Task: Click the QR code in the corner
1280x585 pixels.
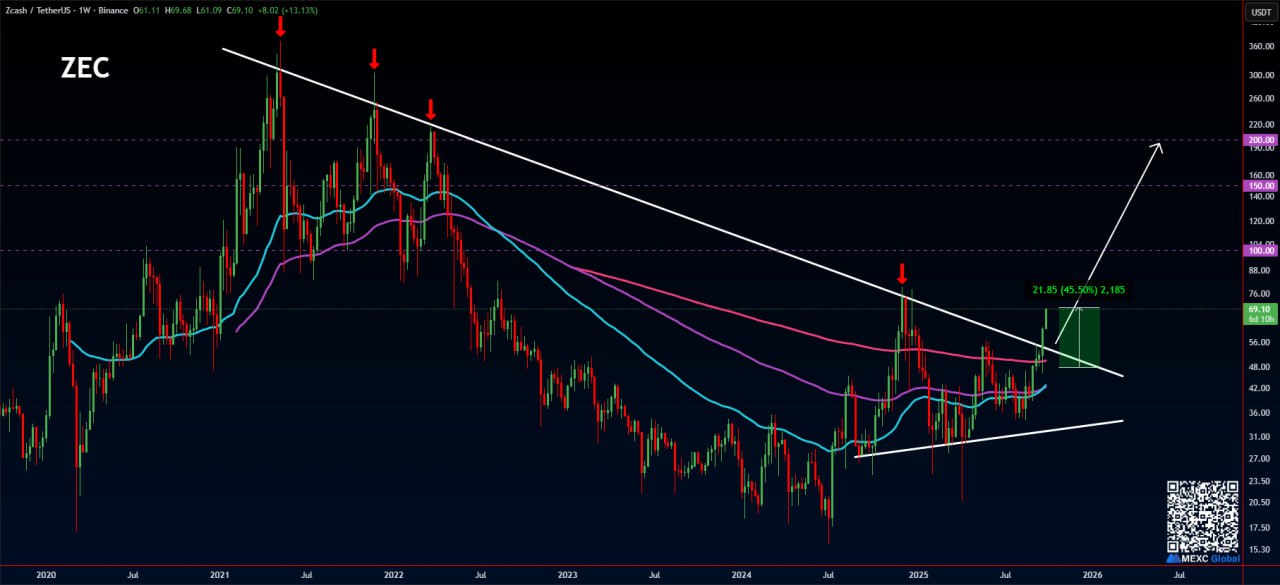Action: pyautogui.click(x=1203, y=515)
